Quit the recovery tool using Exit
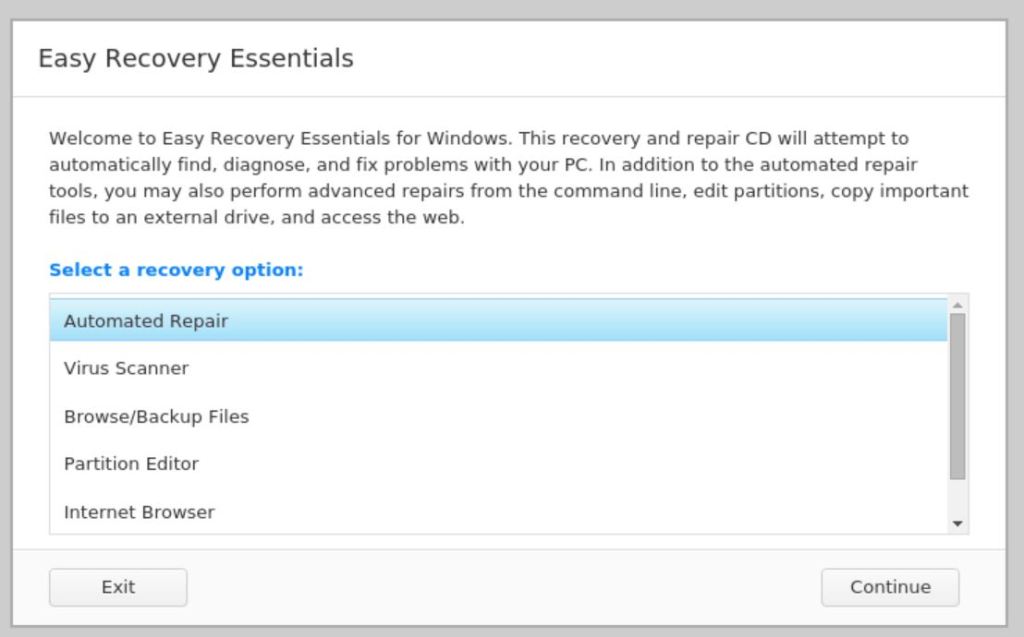This screenshot has width=1024, height=637. 118,587
